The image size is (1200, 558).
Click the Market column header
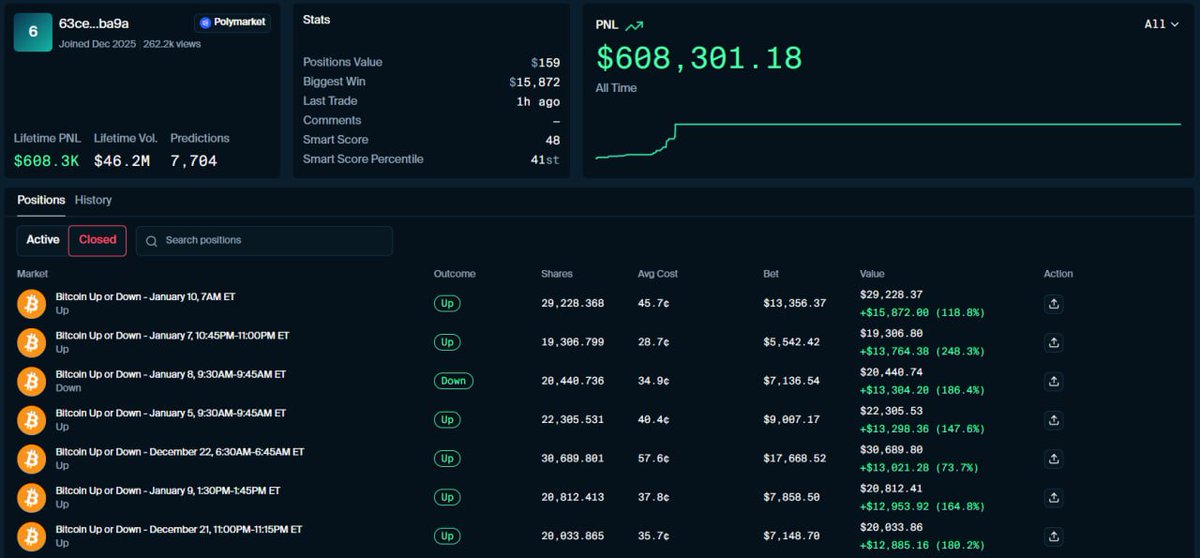click(32, 274)
